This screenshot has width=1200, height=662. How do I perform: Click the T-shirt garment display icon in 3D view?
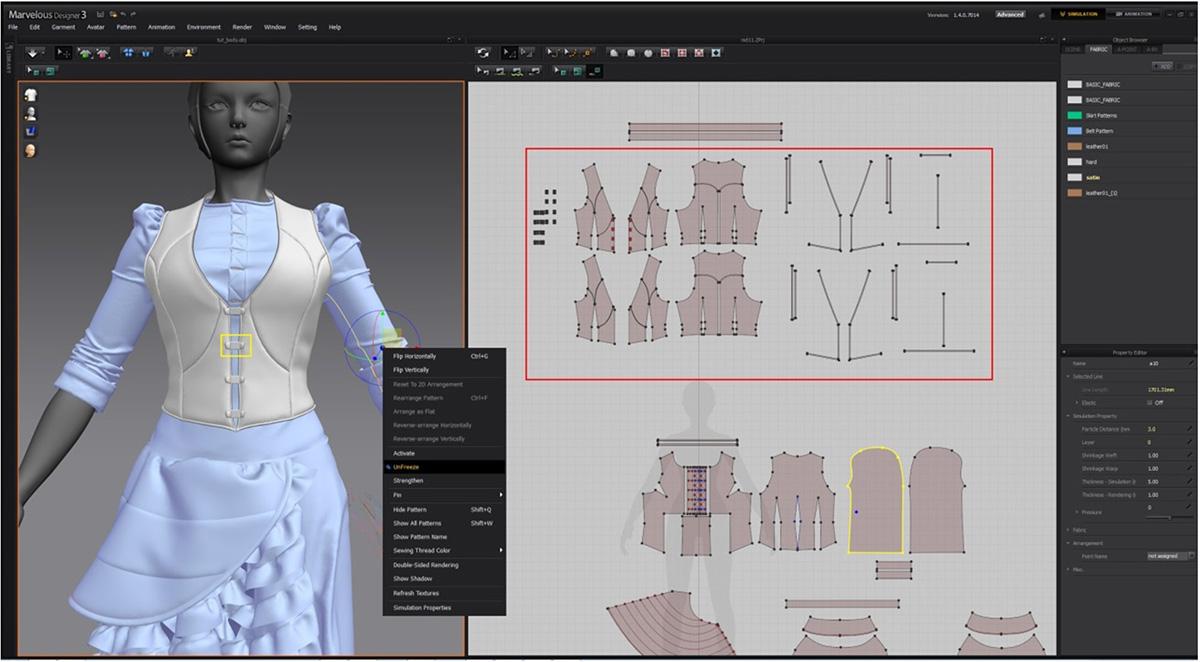(31, 95)
